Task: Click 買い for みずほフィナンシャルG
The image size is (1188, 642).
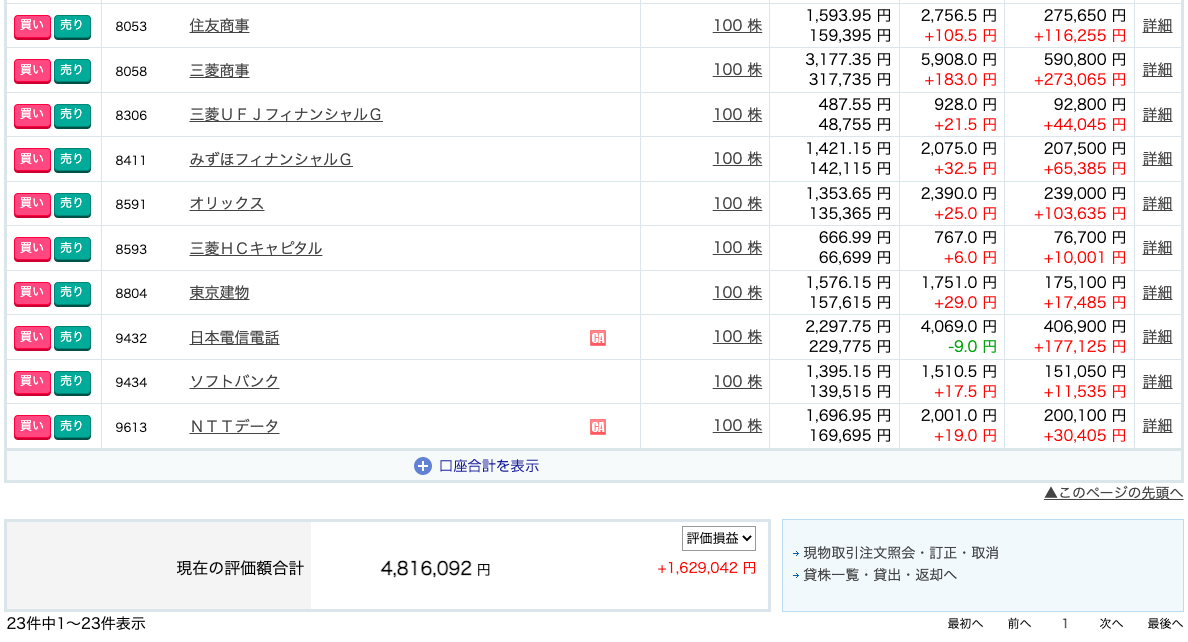Action: pos(32,159)
